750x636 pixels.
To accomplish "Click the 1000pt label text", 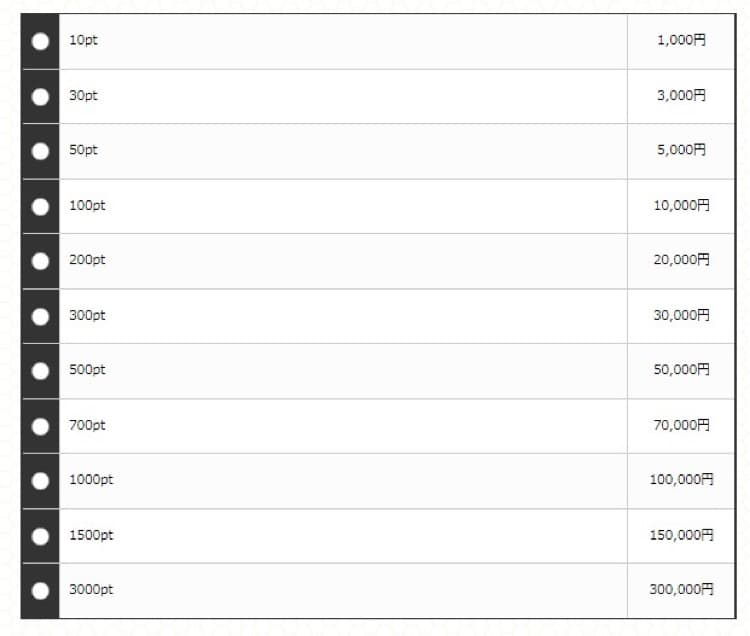I will pos(91,480).
